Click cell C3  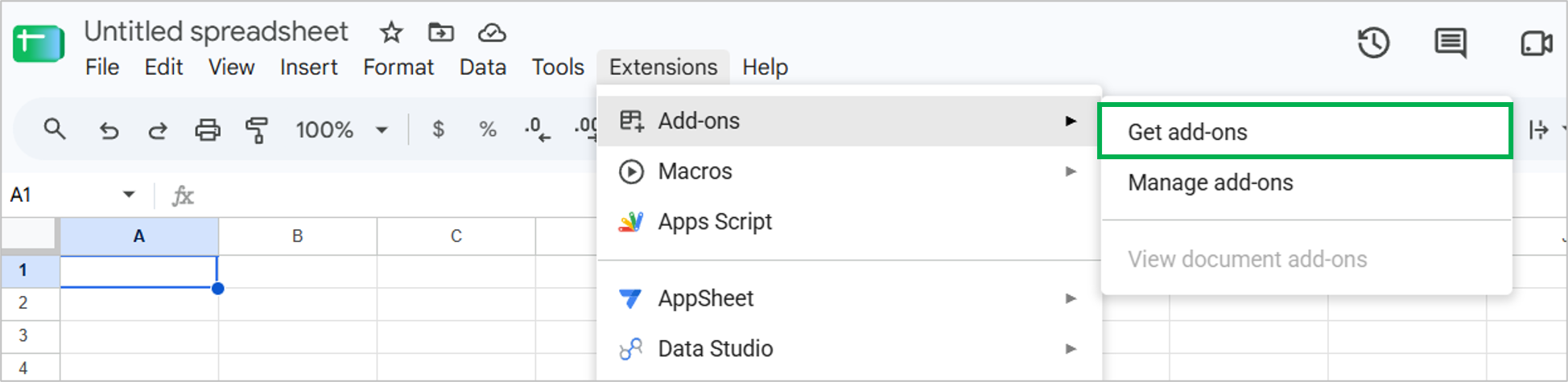coord(456,336)
